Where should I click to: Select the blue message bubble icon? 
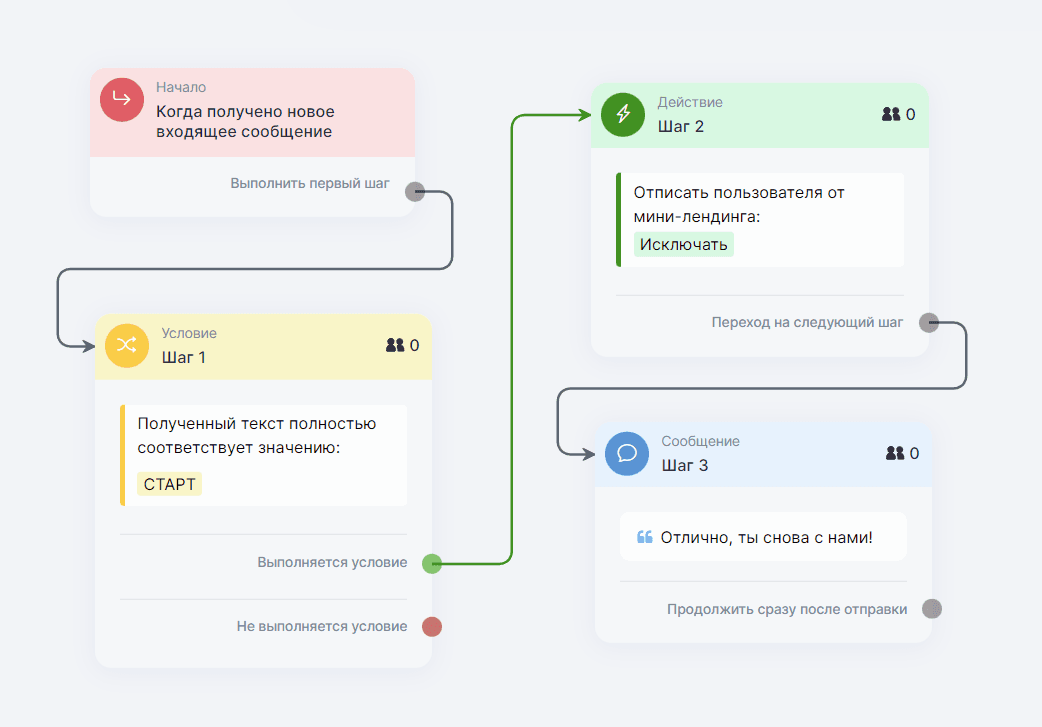point(626,454)
